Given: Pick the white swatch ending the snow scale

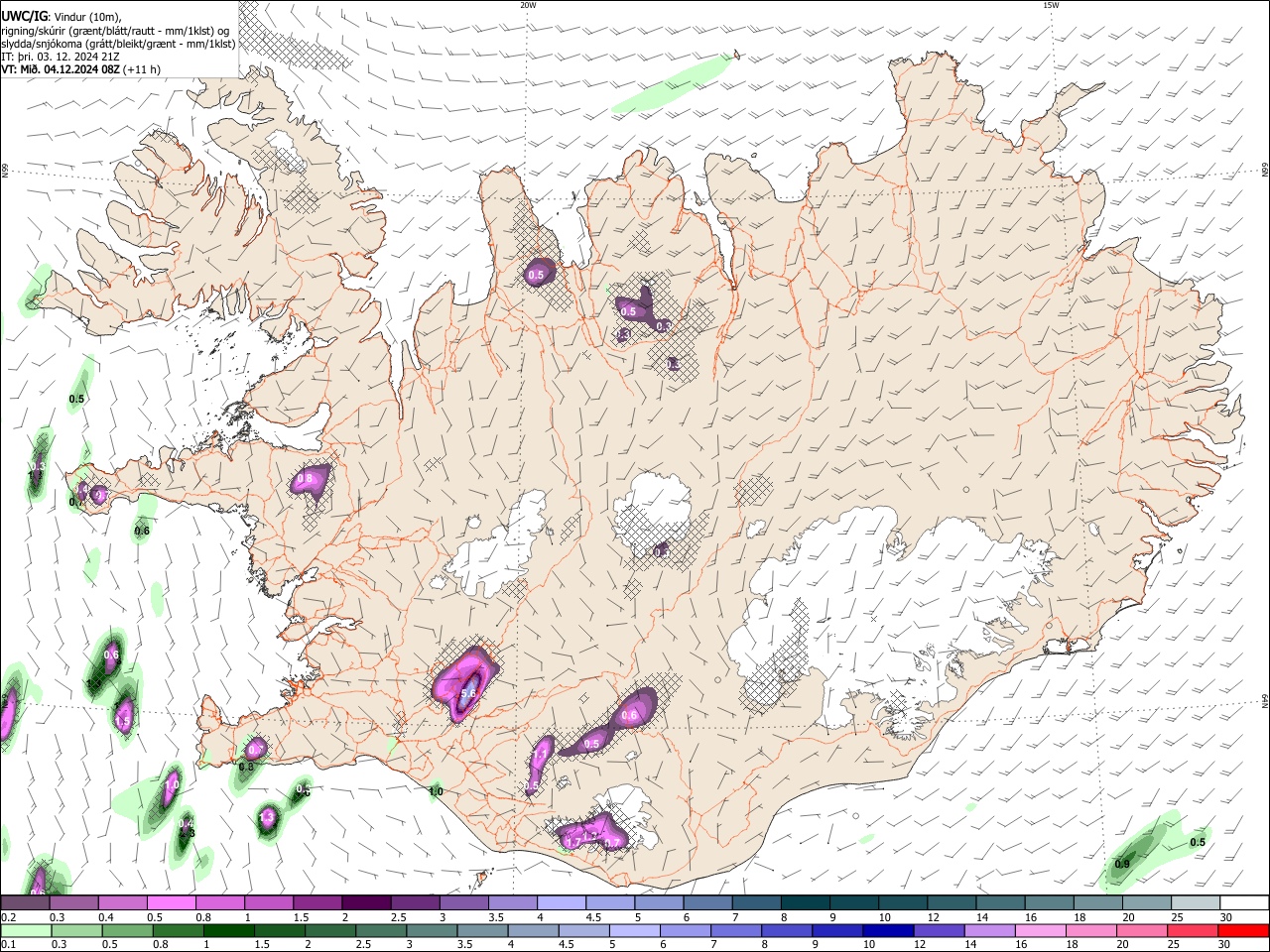Looking at the screenshot, I should (1244, 903).
